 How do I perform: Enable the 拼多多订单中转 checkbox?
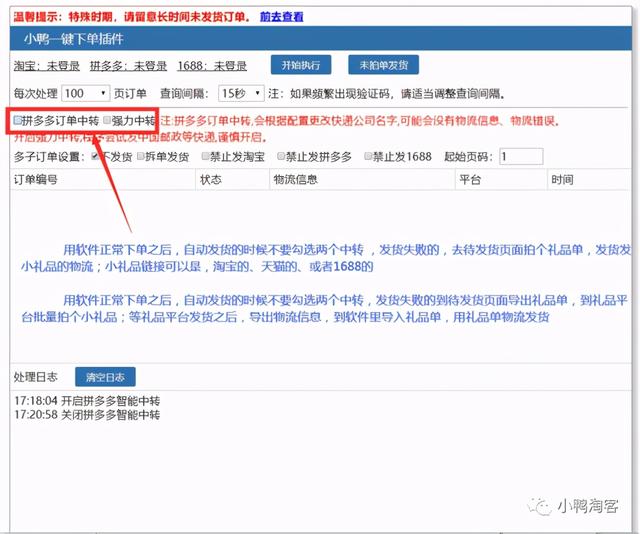pos(17,120)
